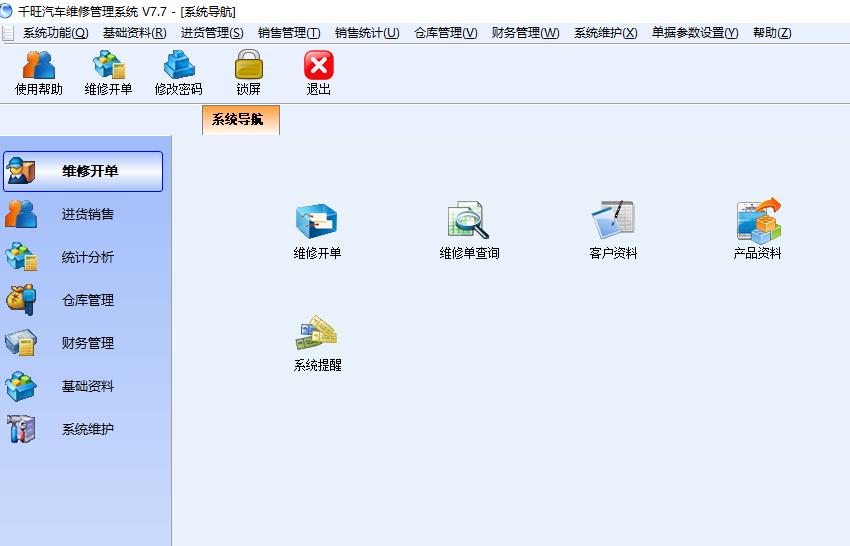
Task: Click the red 退出 exit icon
Action: tap(318, 73)
